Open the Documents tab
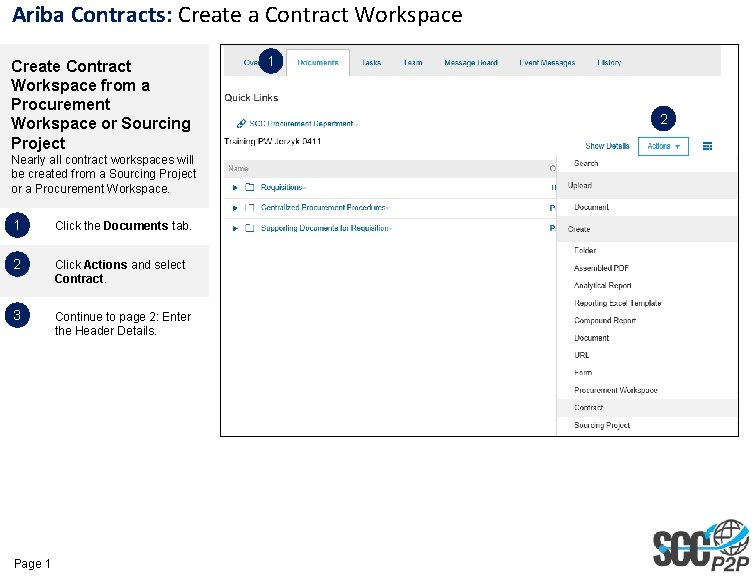This screenshot has width=756, height=576. coord(318,63)
